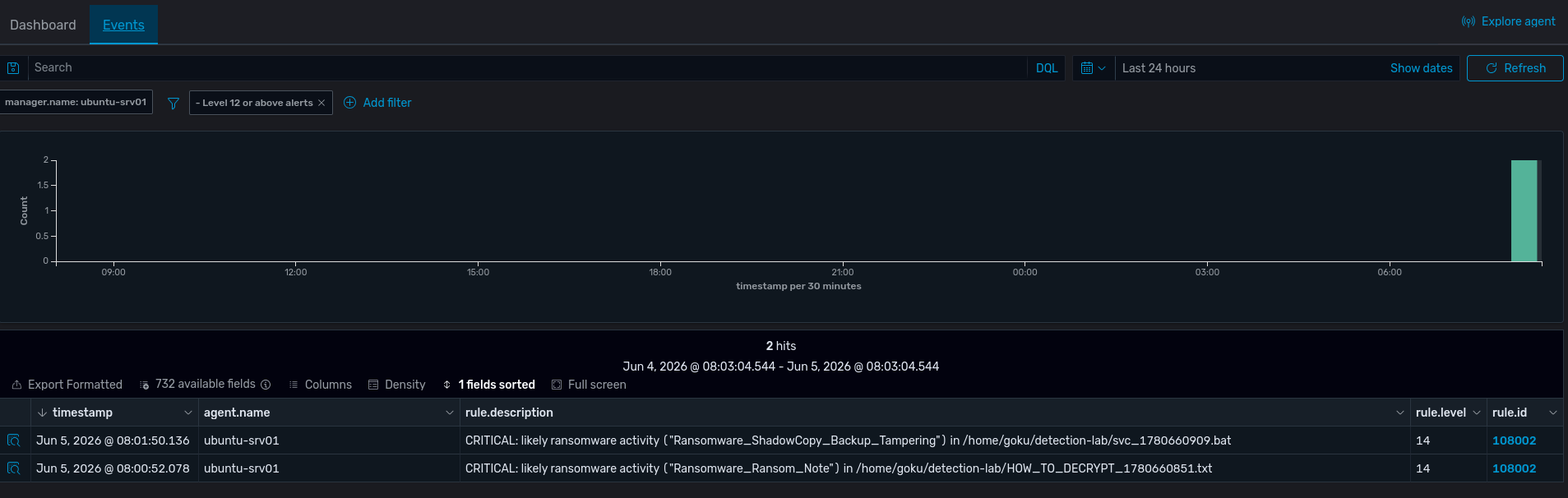
Task: Show info for 732 available fields
Action: point(266,385)
